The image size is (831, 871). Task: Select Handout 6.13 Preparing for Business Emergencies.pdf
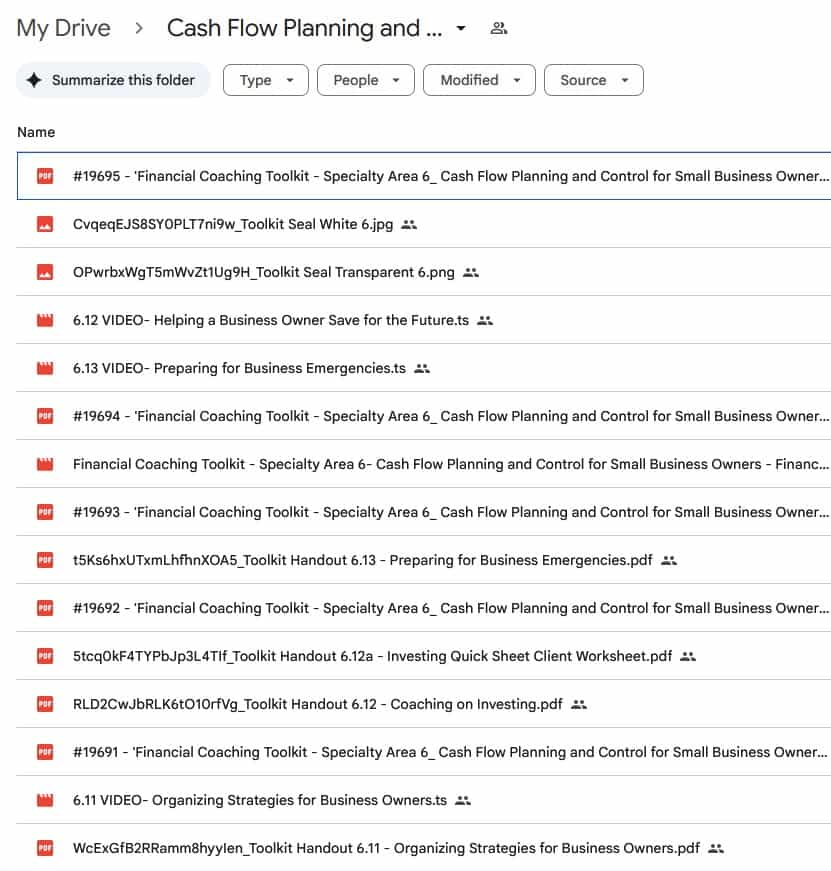point(362,560)
